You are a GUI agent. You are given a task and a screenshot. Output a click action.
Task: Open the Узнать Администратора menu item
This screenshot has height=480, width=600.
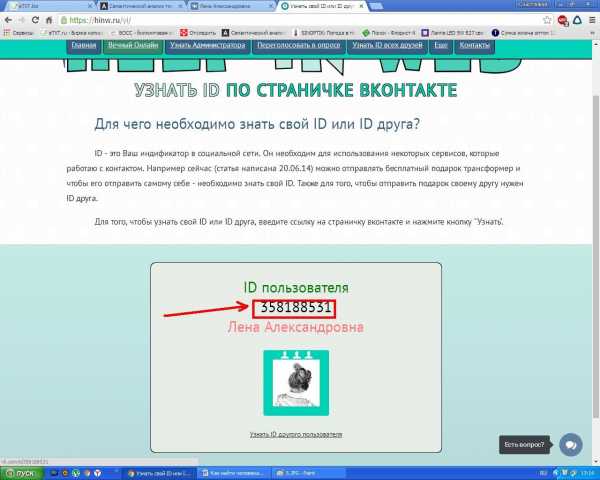tap(207, 45)
